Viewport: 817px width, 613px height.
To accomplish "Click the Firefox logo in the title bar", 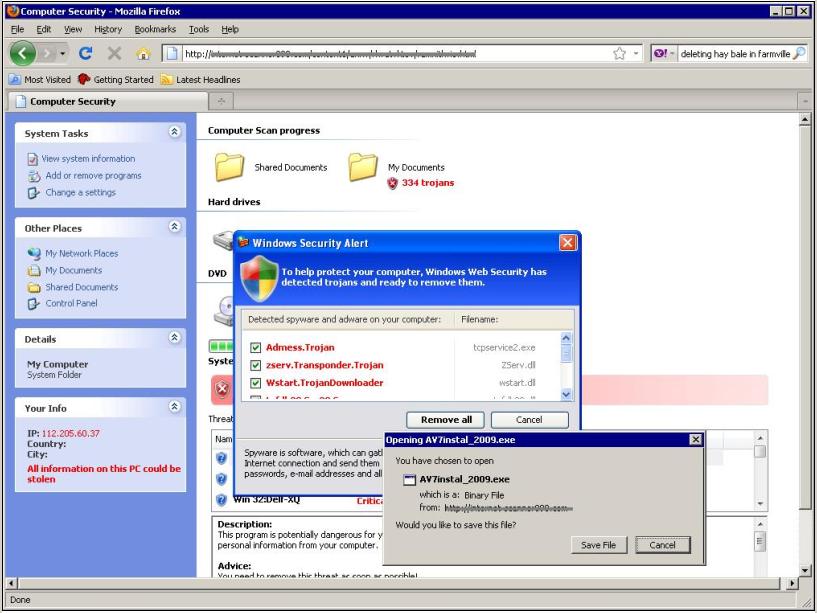I will pyautogui.click(x=13, y=11).
